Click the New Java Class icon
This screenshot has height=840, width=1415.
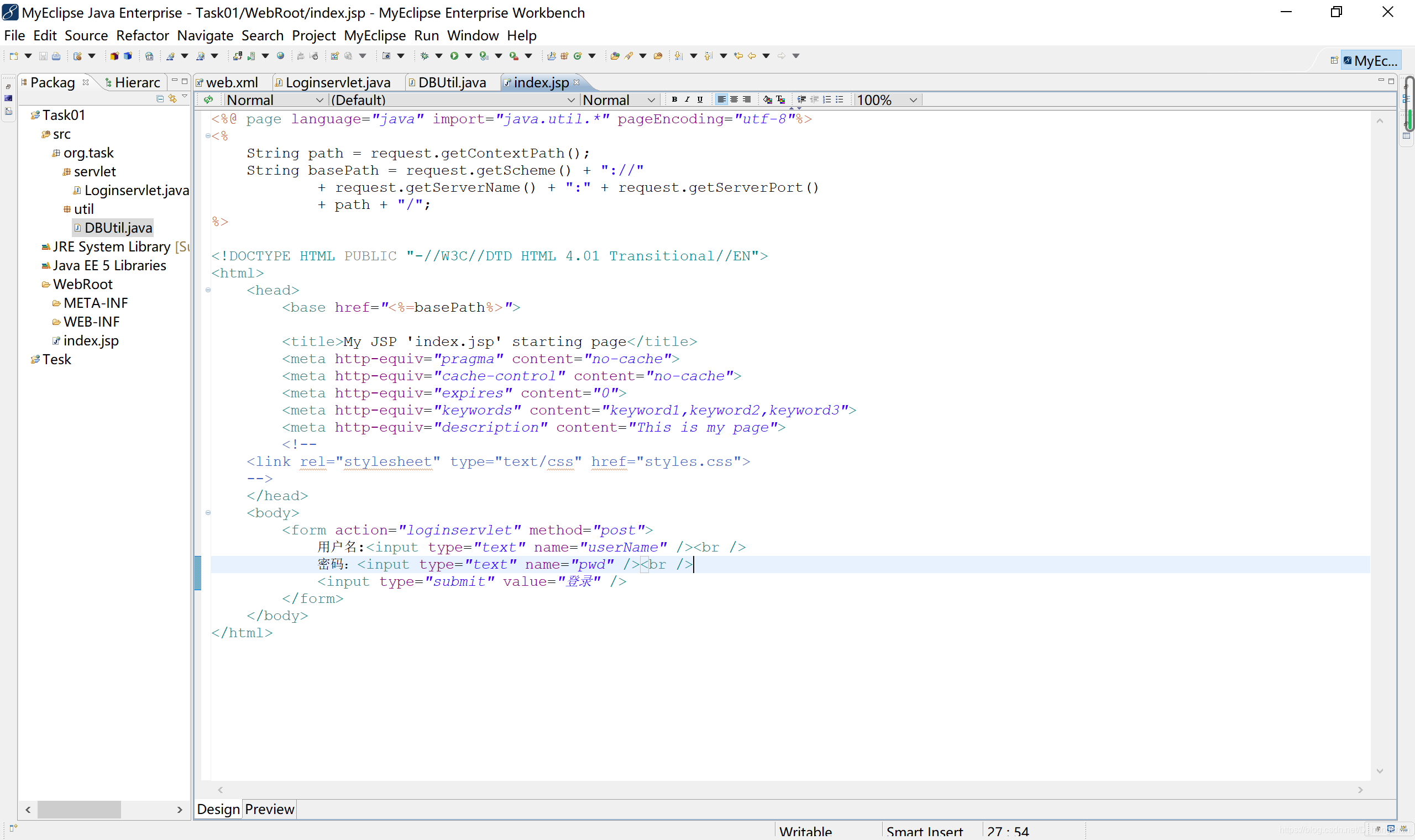(x=578, y=56)
